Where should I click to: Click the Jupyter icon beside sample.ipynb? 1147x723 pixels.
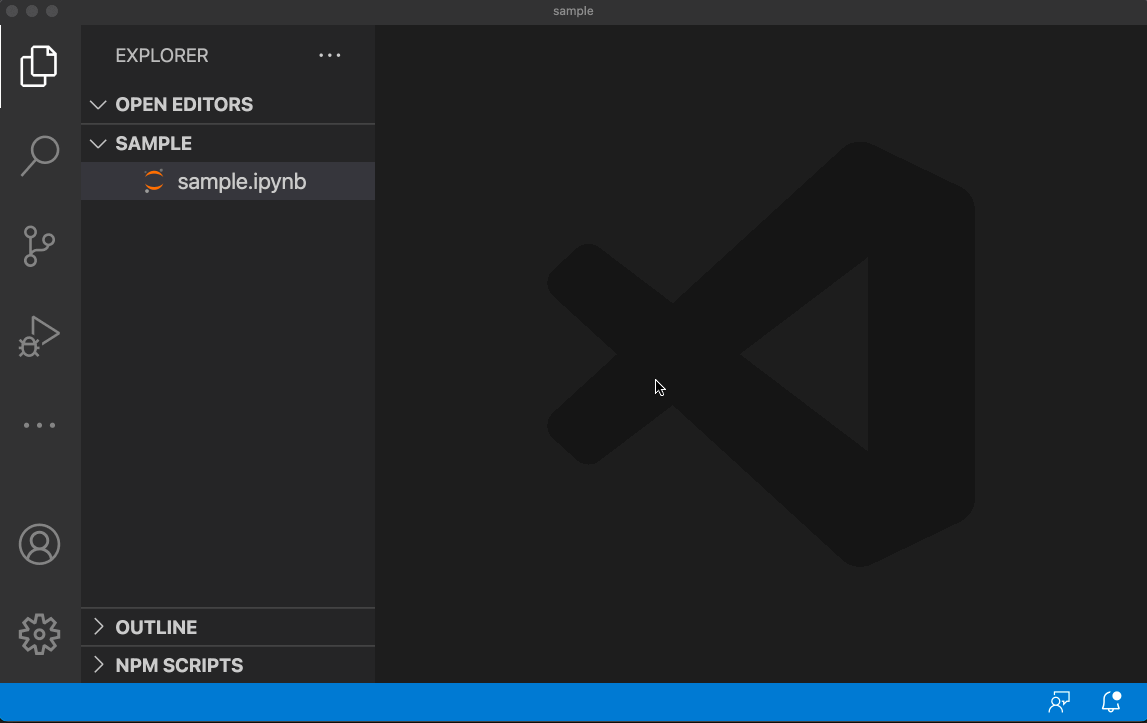[154, 181]
